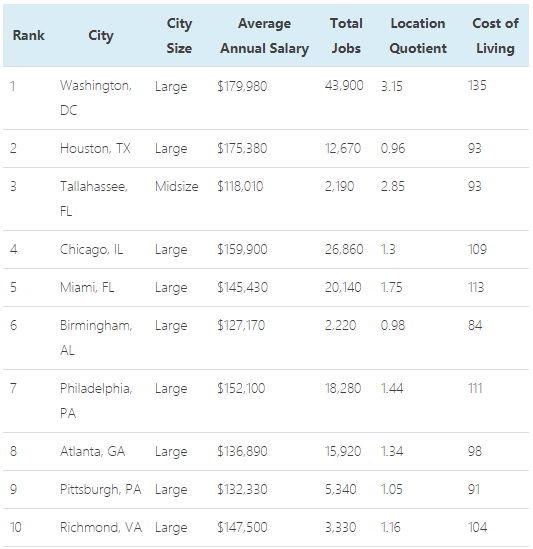Viewport: 533px width, 549px height.
Task: Click the Average Annual Salary header
Action: coord(264,35)
